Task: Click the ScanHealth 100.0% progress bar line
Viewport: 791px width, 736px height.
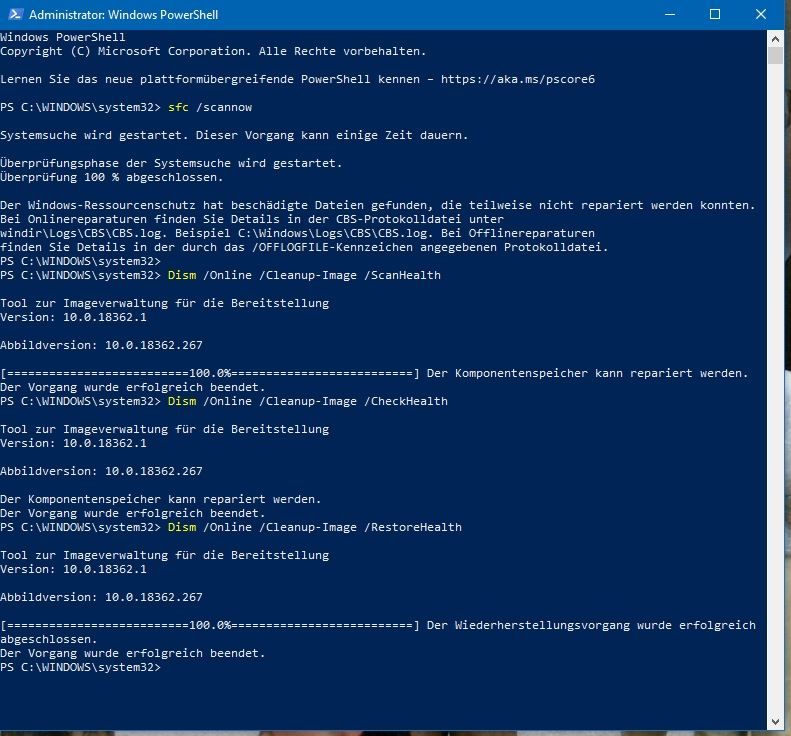Action: tap(374, 373)
